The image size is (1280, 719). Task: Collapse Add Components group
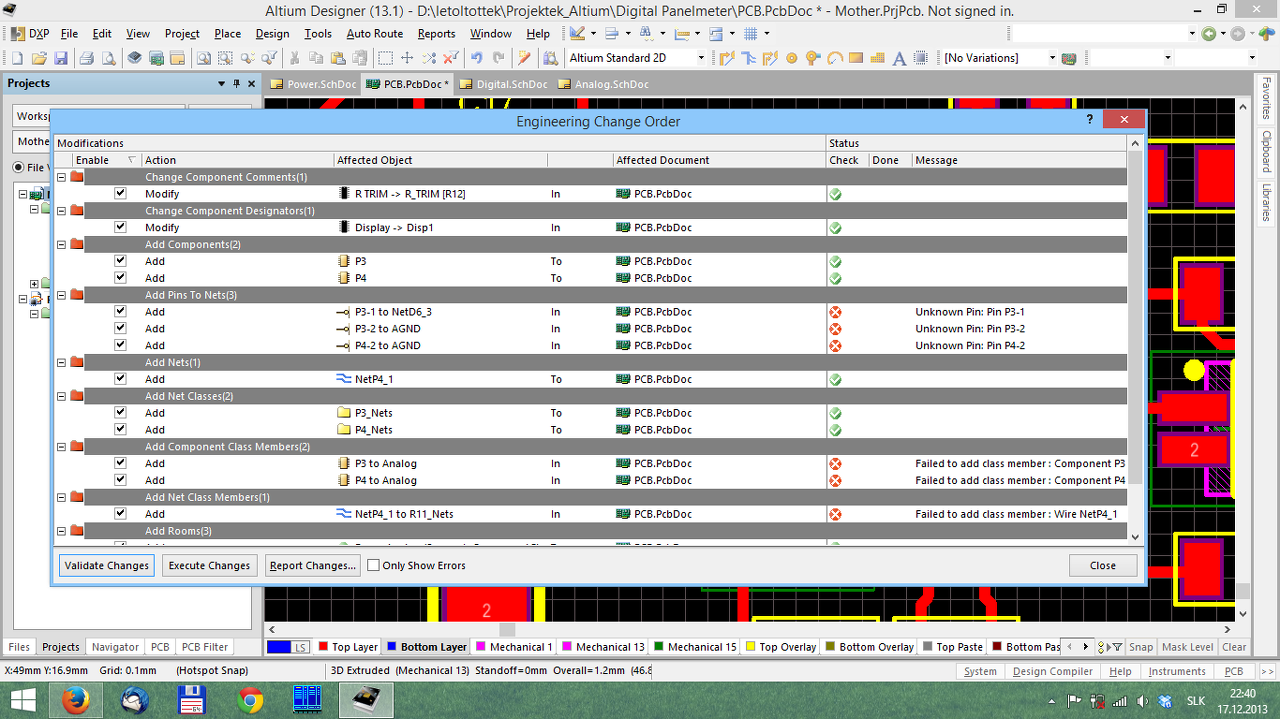61,244
